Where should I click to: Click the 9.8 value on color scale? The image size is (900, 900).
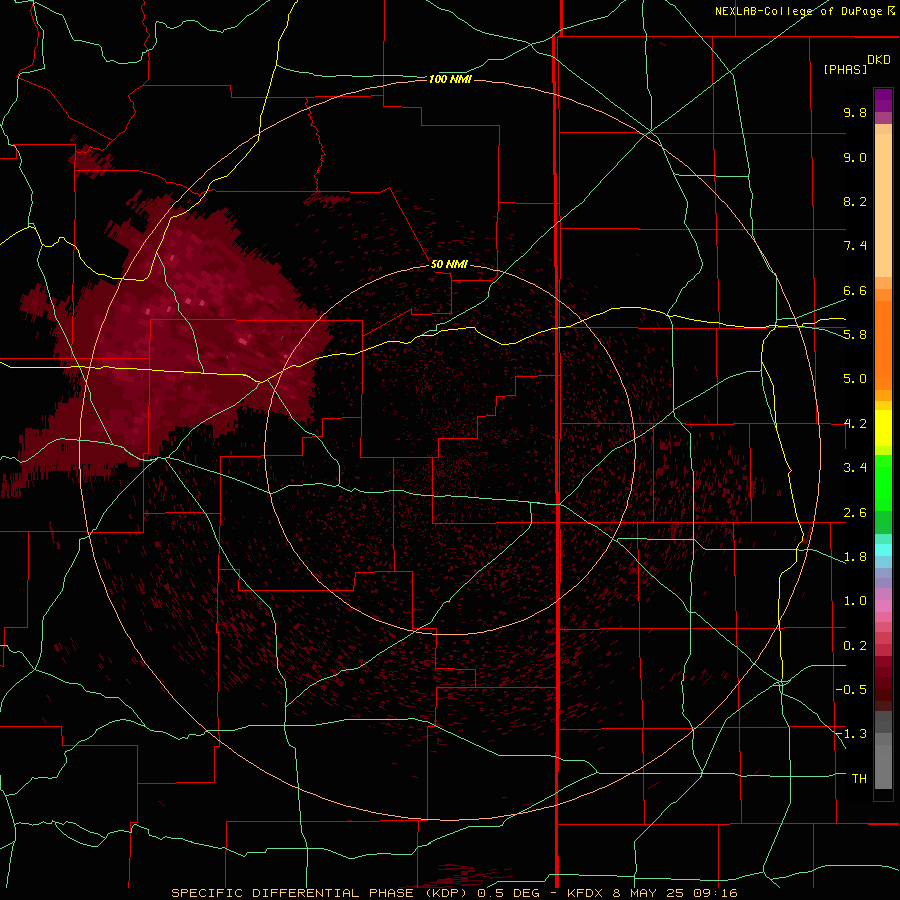855,112
